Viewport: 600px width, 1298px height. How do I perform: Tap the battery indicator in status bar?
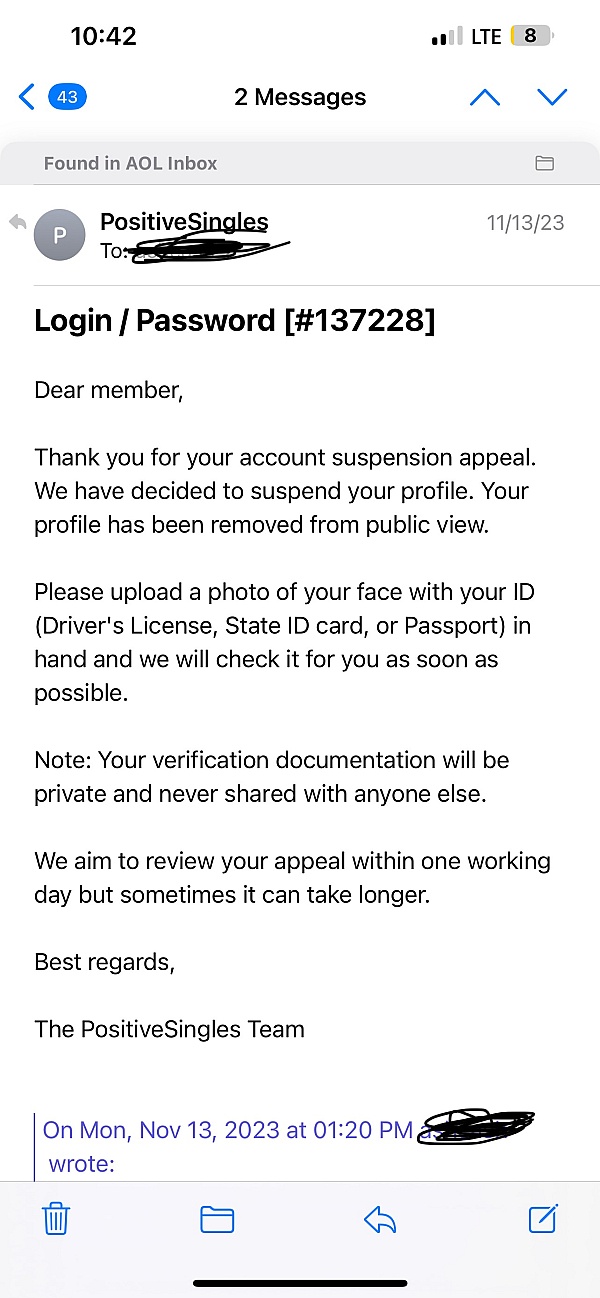(531, 37)
